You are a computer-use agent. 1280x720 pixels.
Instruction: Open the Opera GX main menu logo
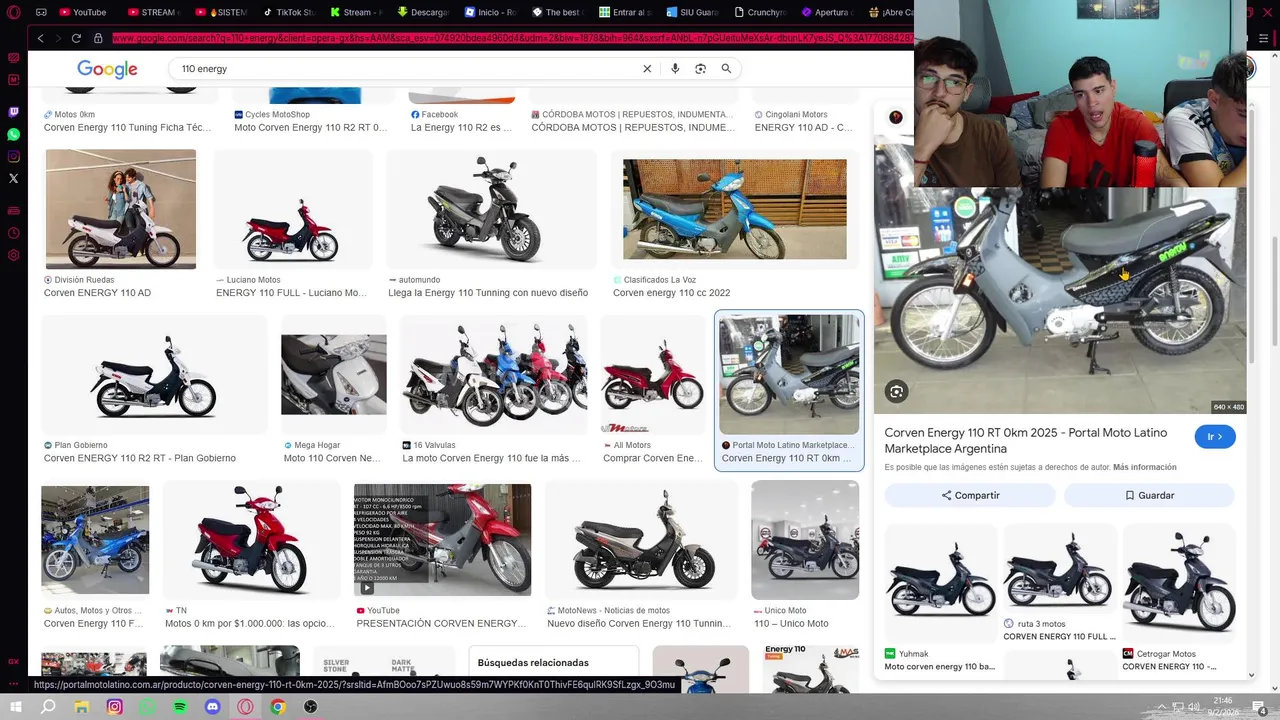(13, 12)
